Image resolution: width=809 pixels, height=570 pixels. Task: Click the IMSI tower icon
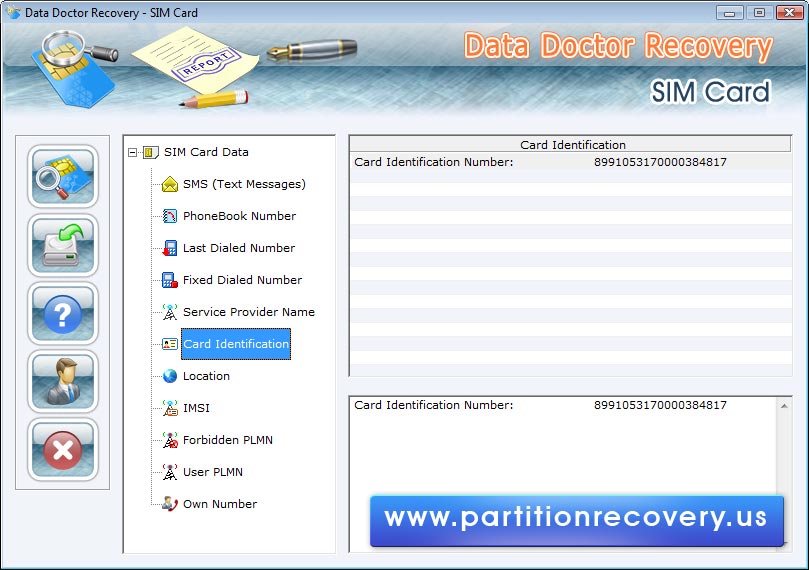pyautogui.click(x=170, y=408)
